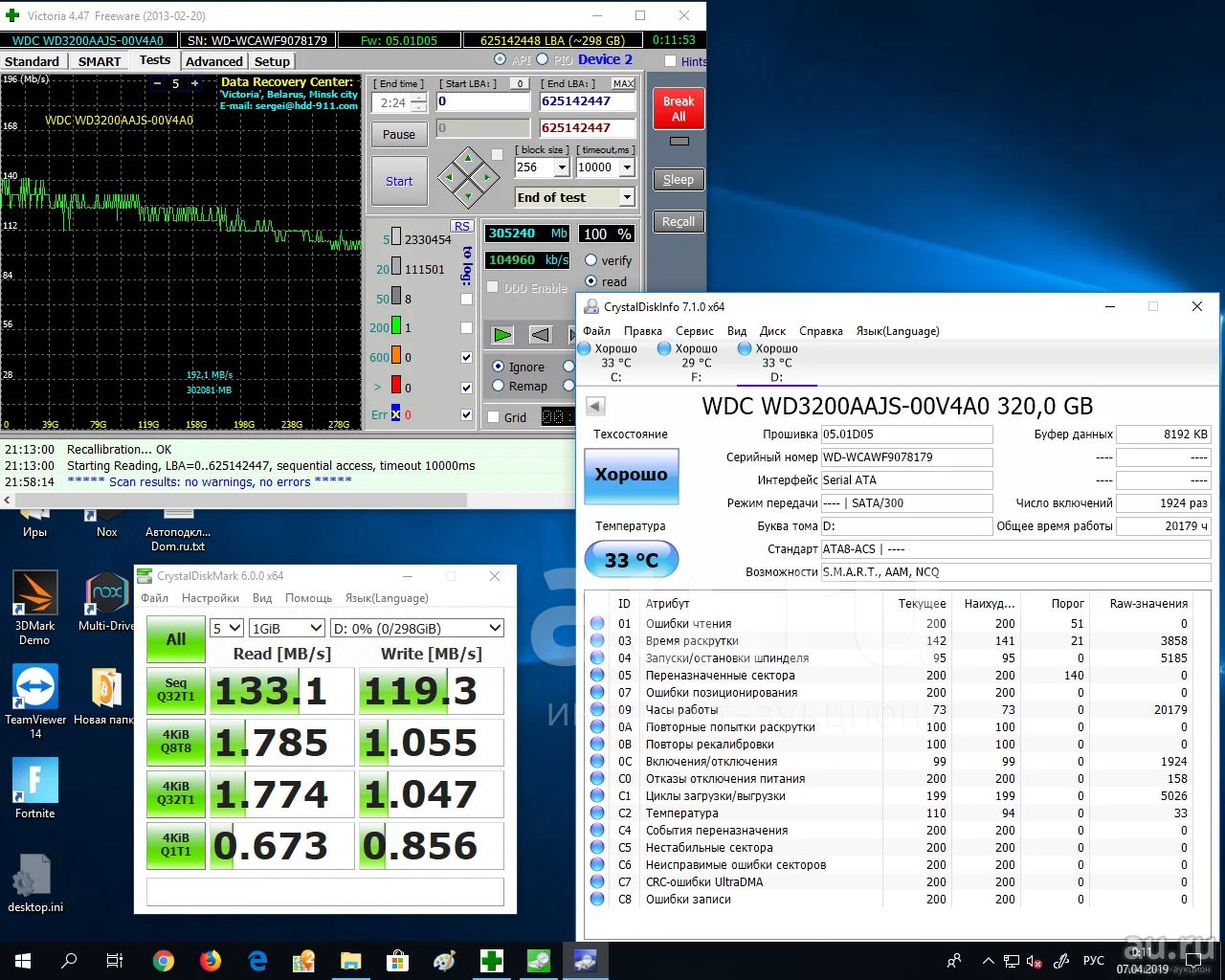The width and height of the screenshot is (1225, 980).
Task: Open Windows Start menu
Action: [23, 961]
